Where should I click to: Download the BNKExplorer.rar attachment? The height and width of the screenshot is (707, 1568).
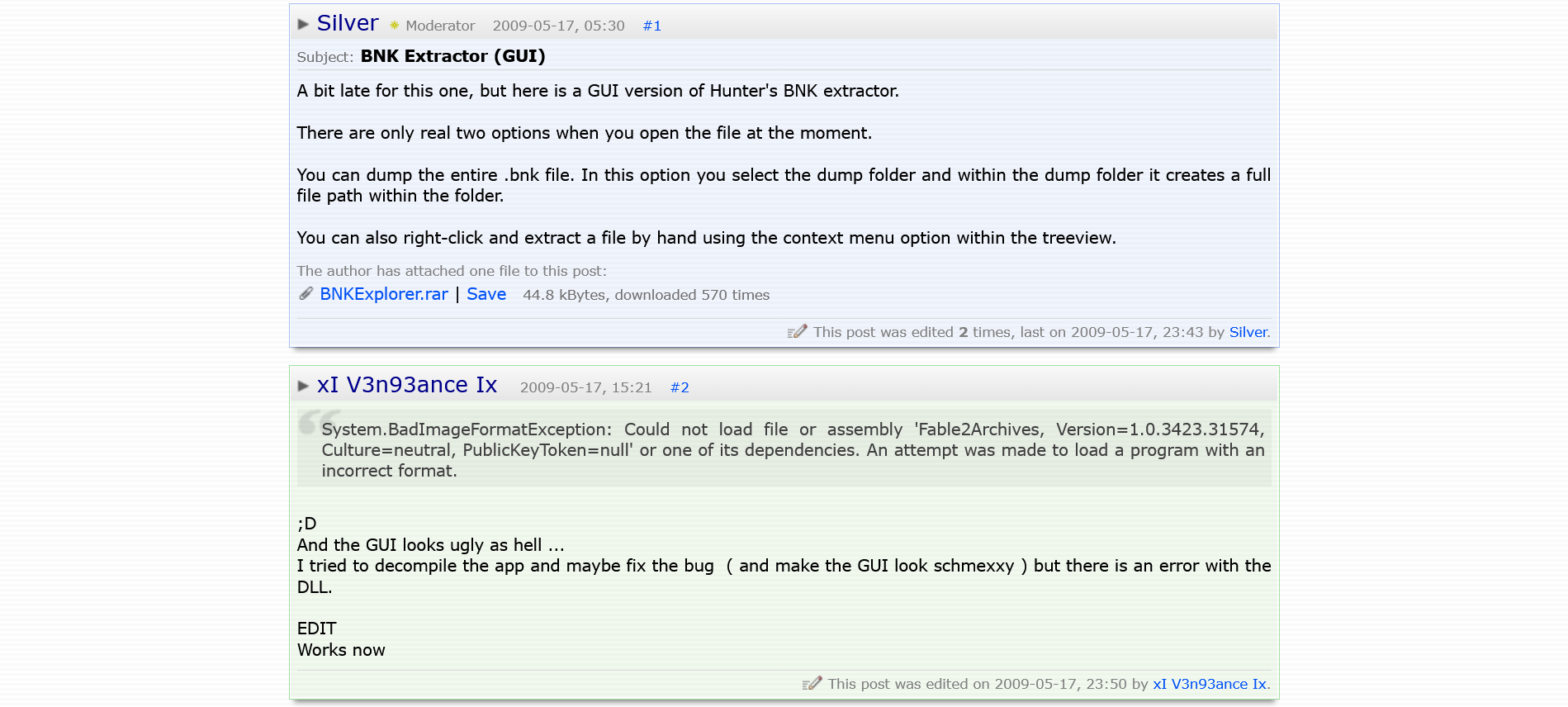(x=383, y=294)
